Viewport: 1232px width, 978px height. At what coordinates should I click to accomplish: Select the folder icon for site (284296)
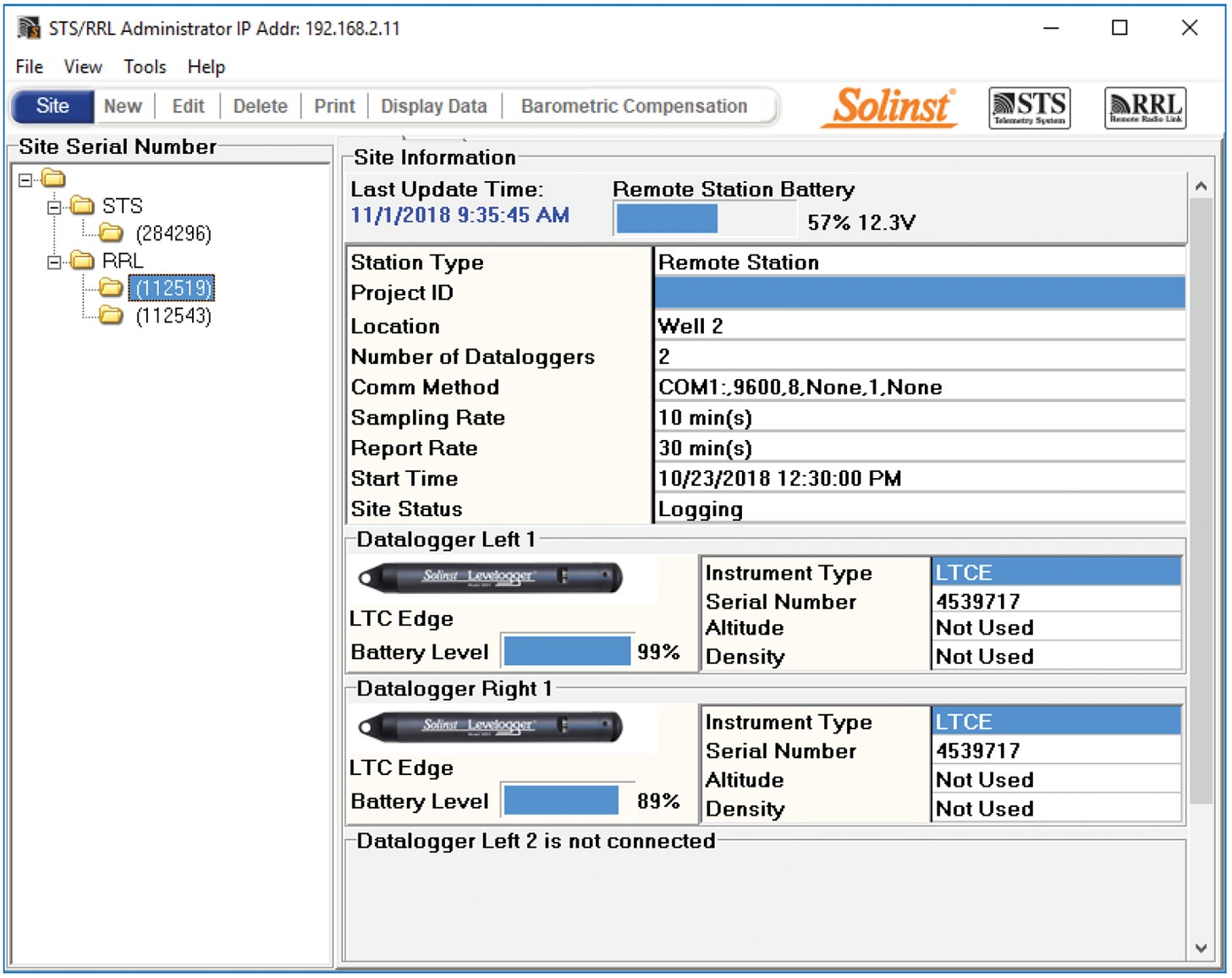click(108, 234)
